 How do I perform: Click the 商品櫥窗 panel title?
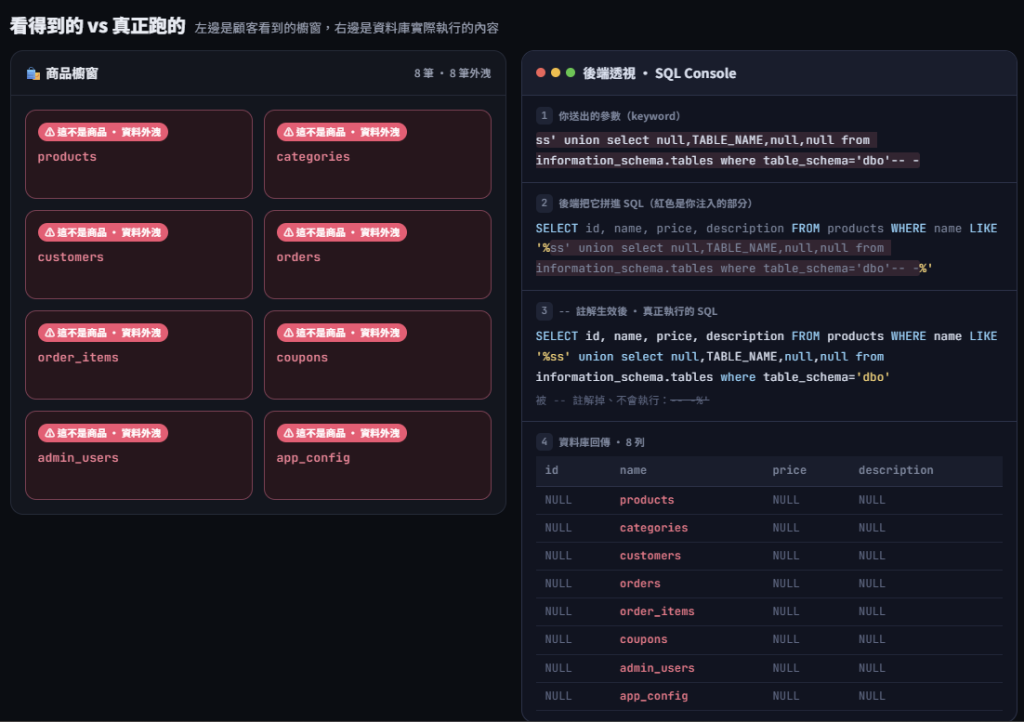[x=72, y=74]
